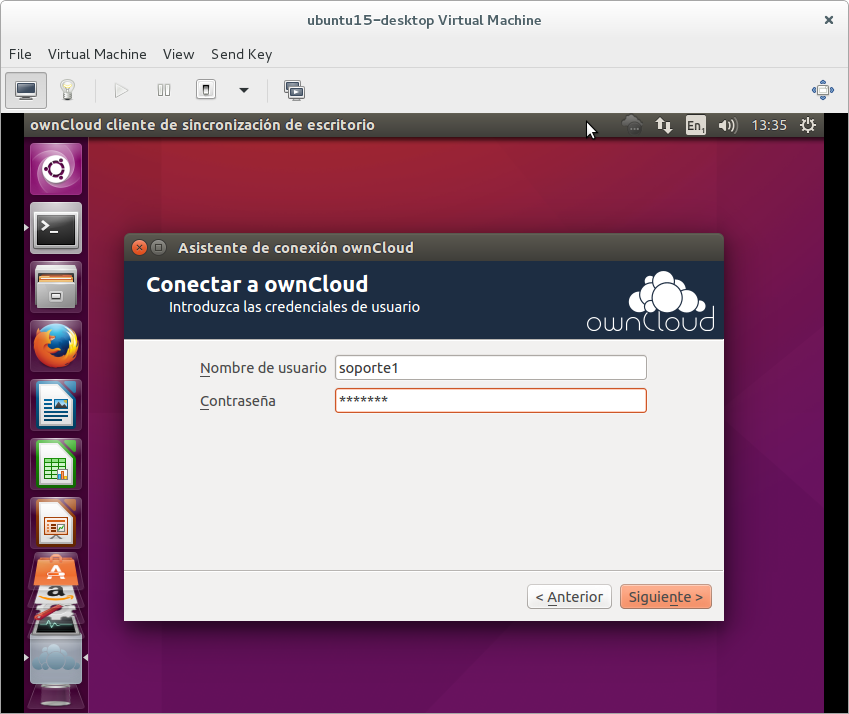Click the clock showing 13:35
Image resolution: width=849 pixels, height=714 pixels.
[x=769, y=125]
